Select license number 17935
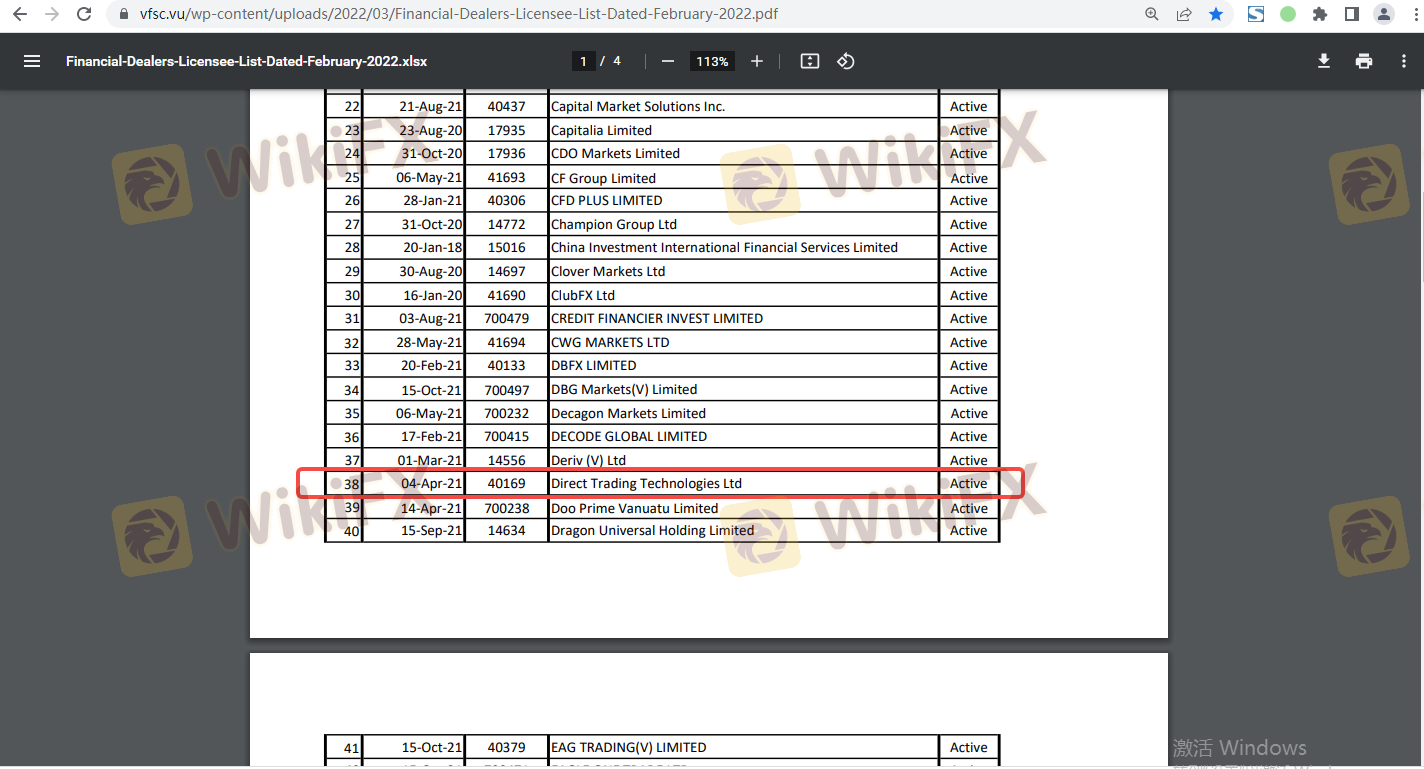1424x769 pixels. click(x=506, y=131)
